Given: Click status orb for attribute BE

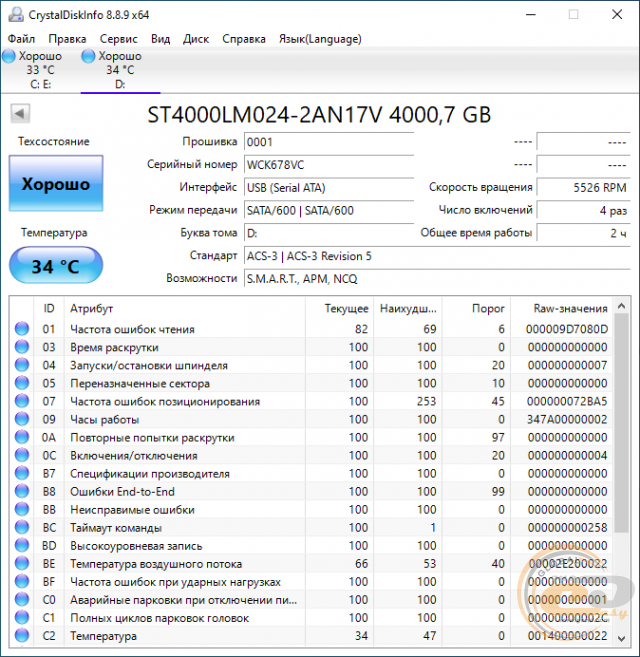Looking at the screenshot, I should [22, 564].
